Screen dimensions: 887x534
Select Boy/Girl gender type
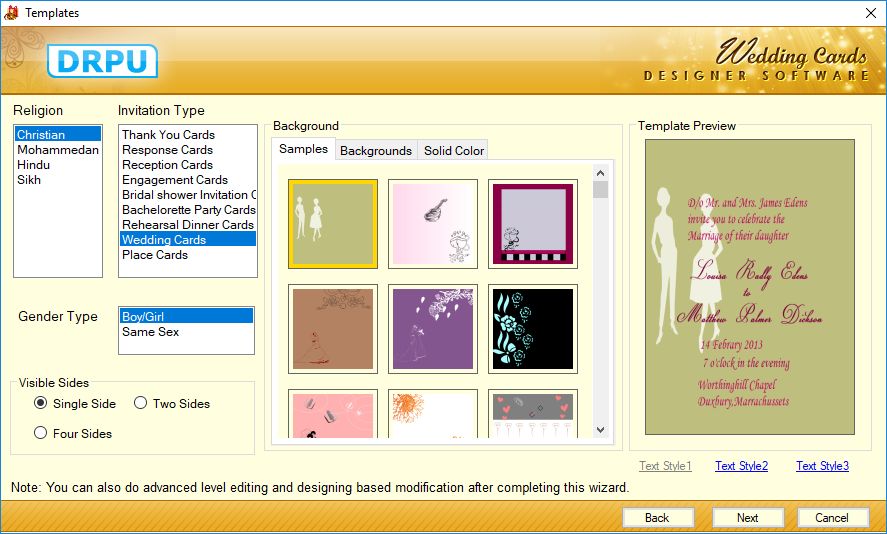(186, 316)
